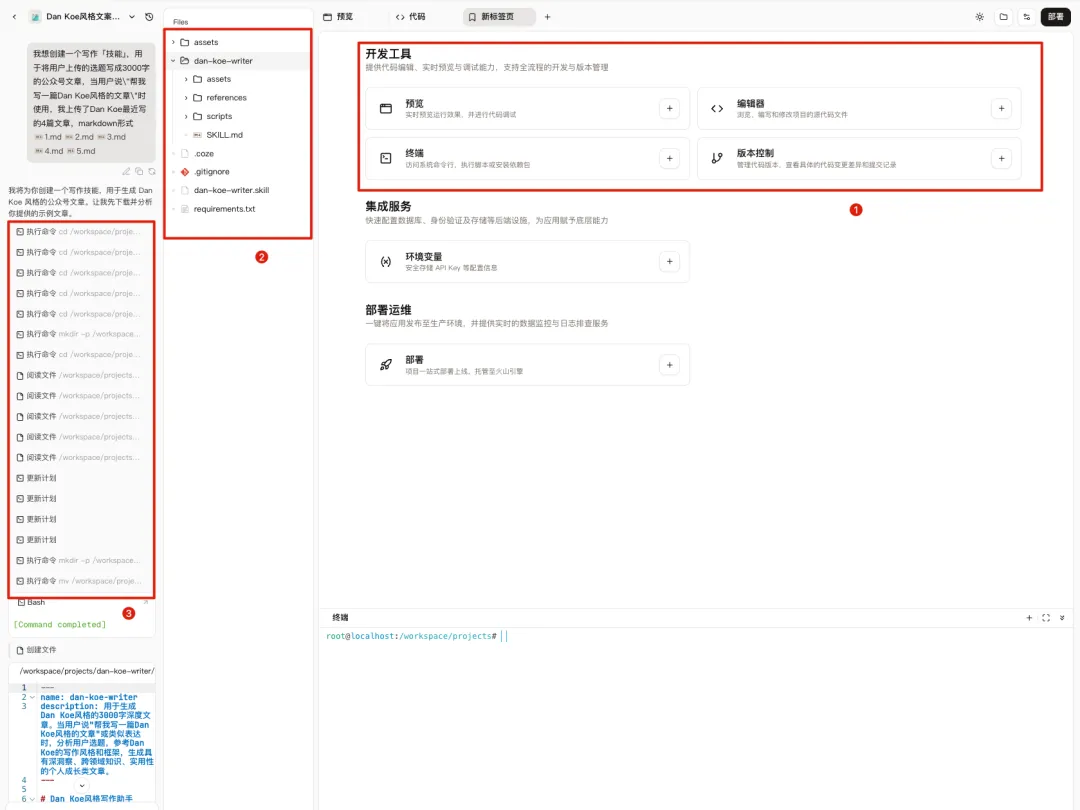Open the settings sliders icon near 部署

1026,17
